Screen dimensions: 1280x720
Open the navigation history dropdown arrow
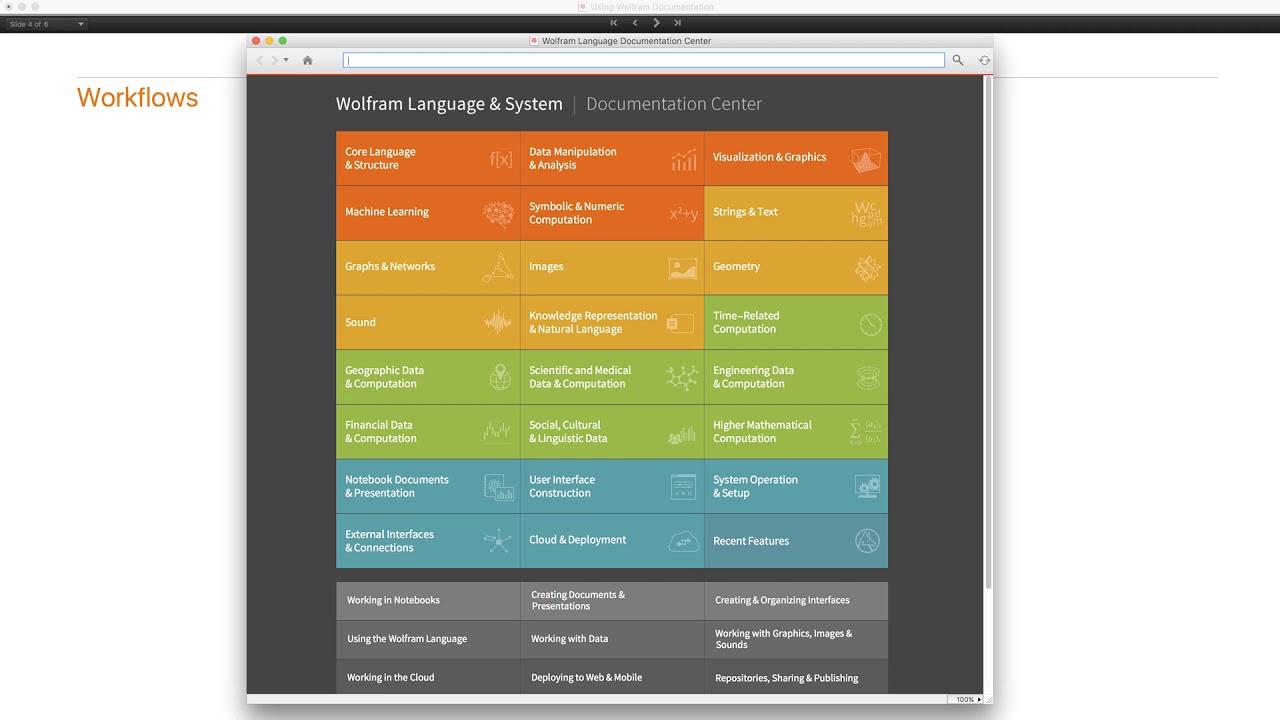click(x=286, y=60)
